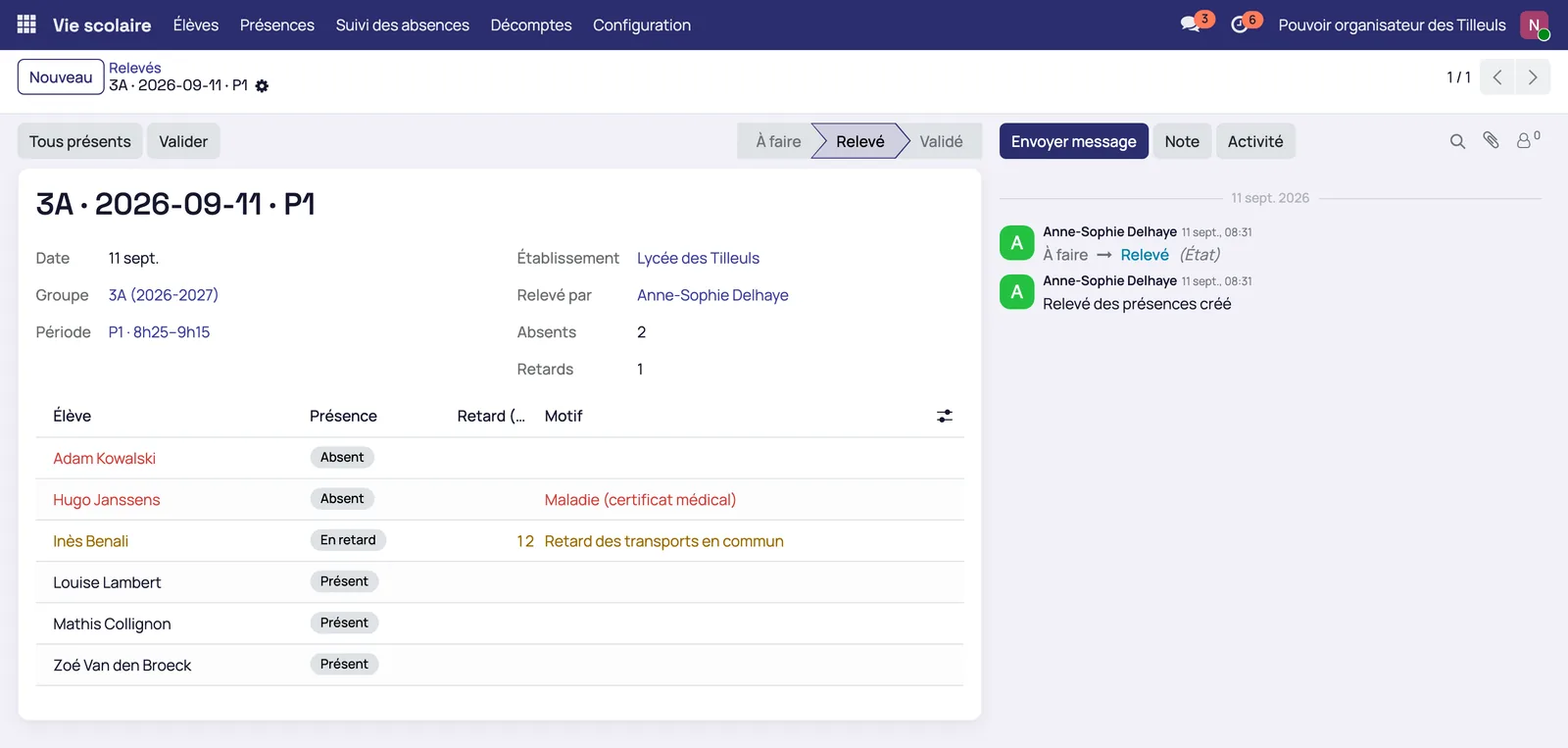Open attachments paperclip icon
The height and width of the screenshot is (748, 1568).
pos(1491,141)
